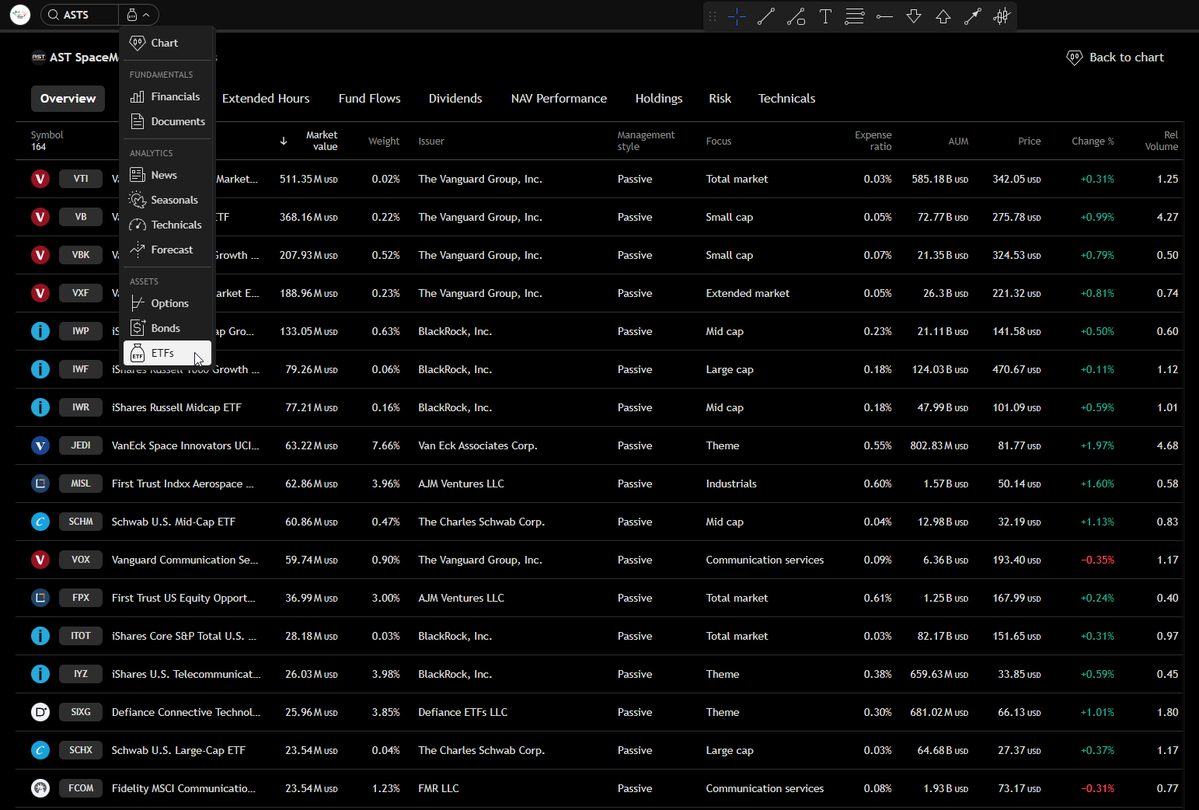This screenshot has height=810, width=1199.
Task: Open News in the Analytics menu
Action: coord(167,174)
